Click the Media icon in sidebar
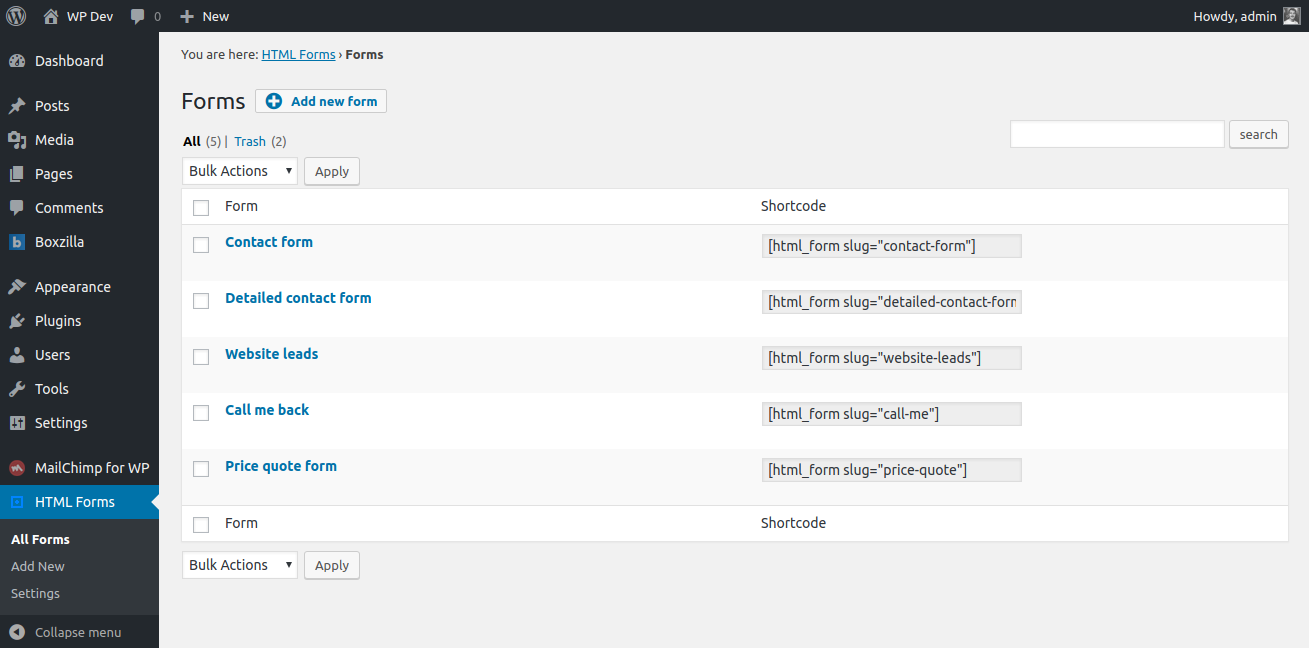Screen dimensions: 1309x648 [x=17, y=140]
